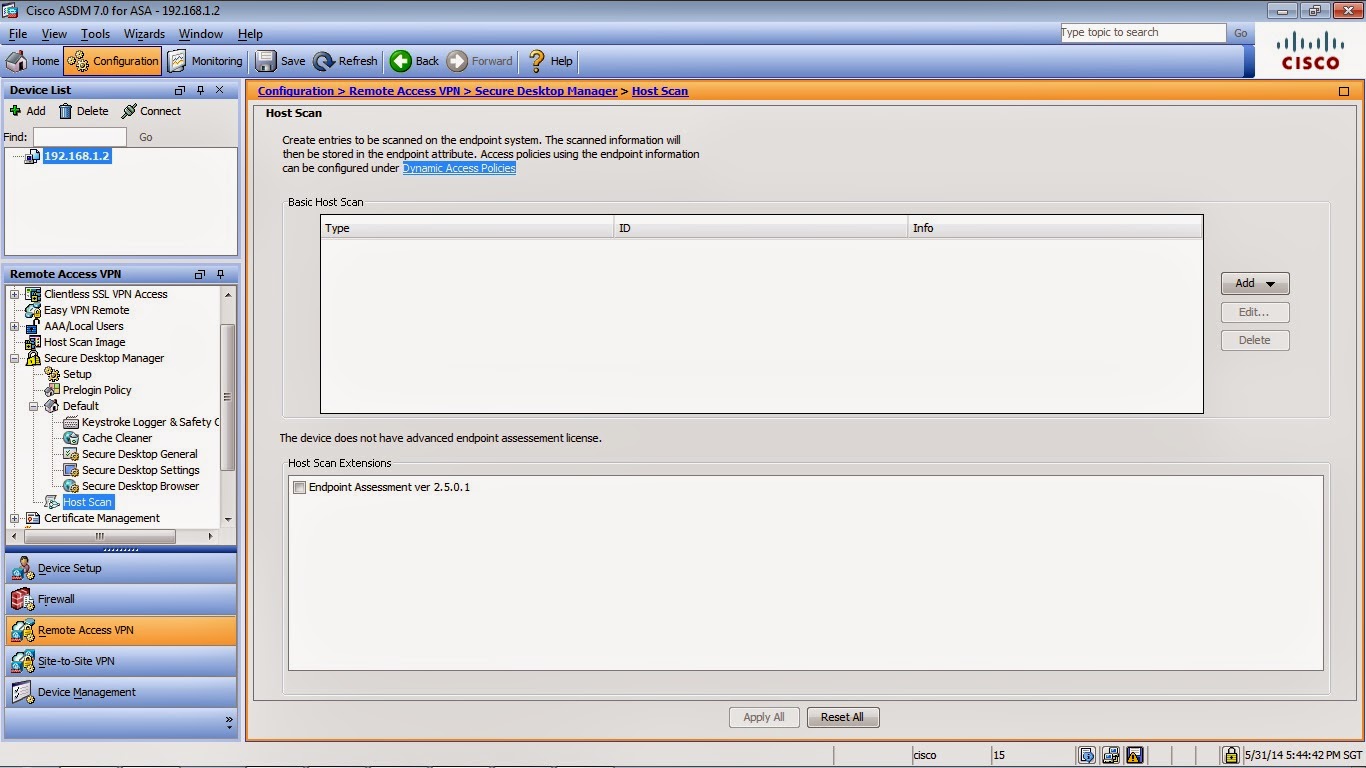Select Easy VPN Remote tree item
Screen dimensions: 1366x768
pos(87,310)
